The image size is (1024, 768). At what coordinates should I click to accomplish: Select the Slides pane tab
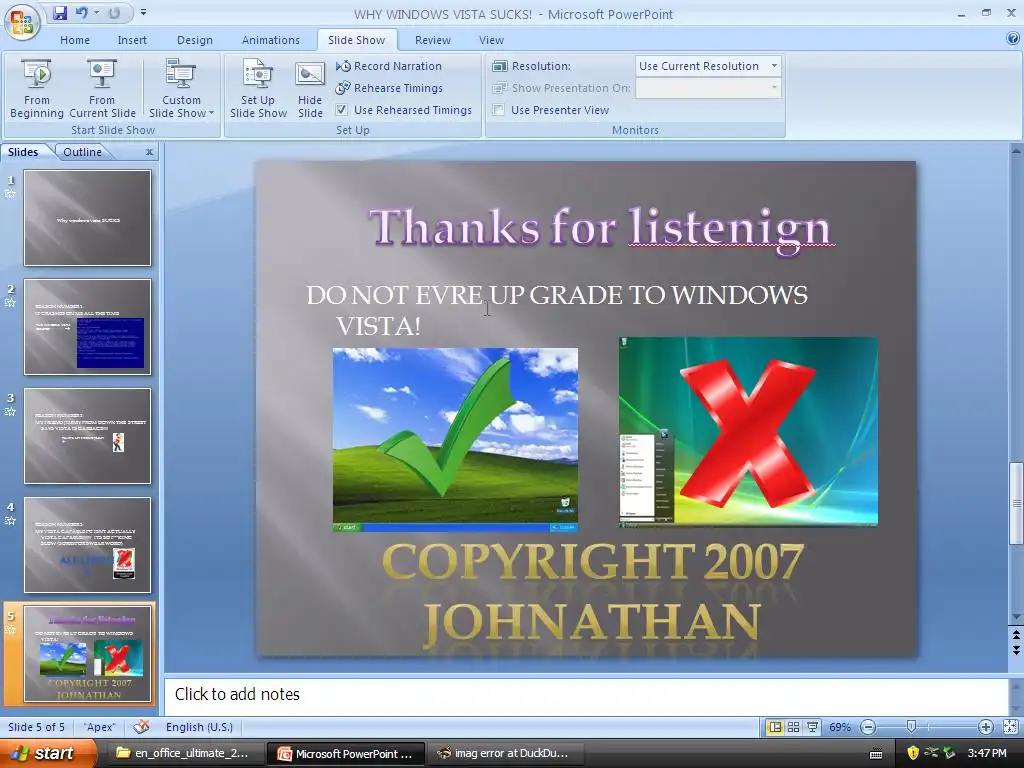[x=23, y=152]
